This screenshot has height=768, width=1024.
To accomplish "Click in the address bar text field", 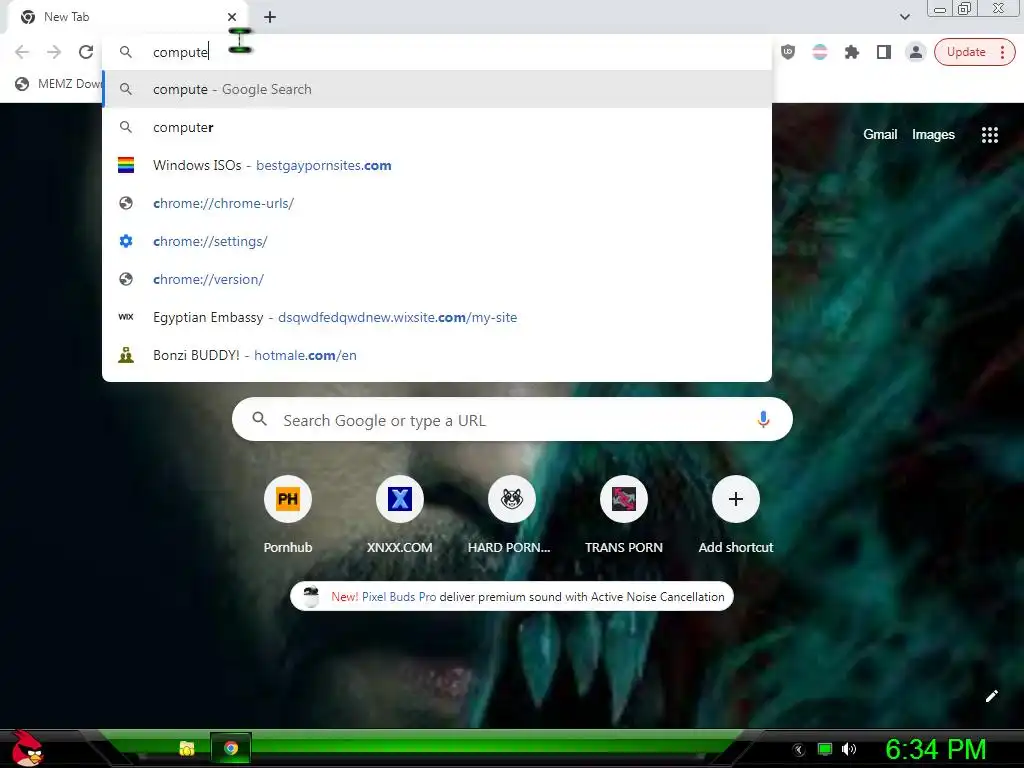I will click(437, 52).
